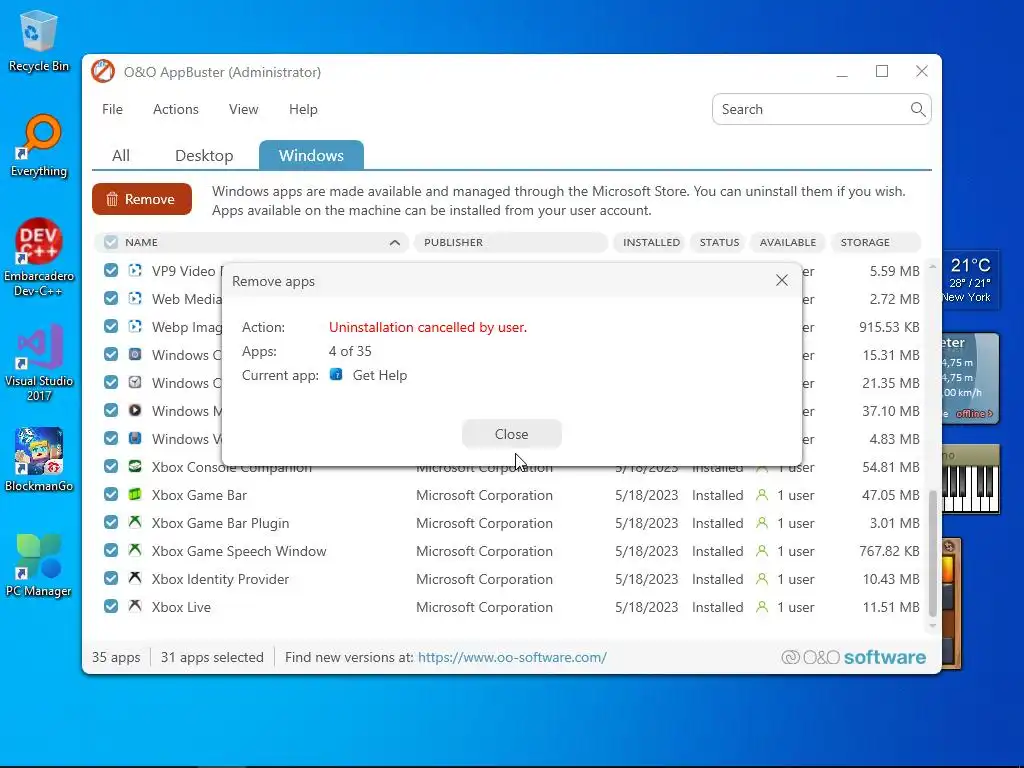Uncheck the Web Media row checkbox
Image resolution: width=1024 pixels, height=768 pixels.
click(111, 298)
